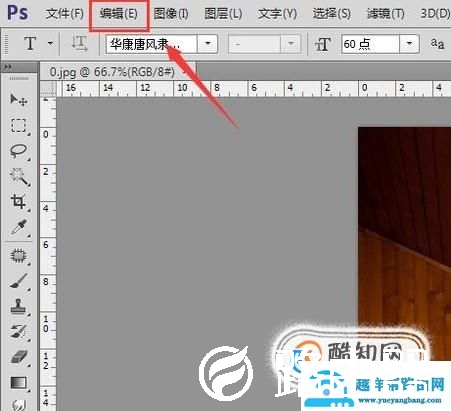
Task: Select the Crop tool
Action: pyautogui.click(x=18, y=202)
